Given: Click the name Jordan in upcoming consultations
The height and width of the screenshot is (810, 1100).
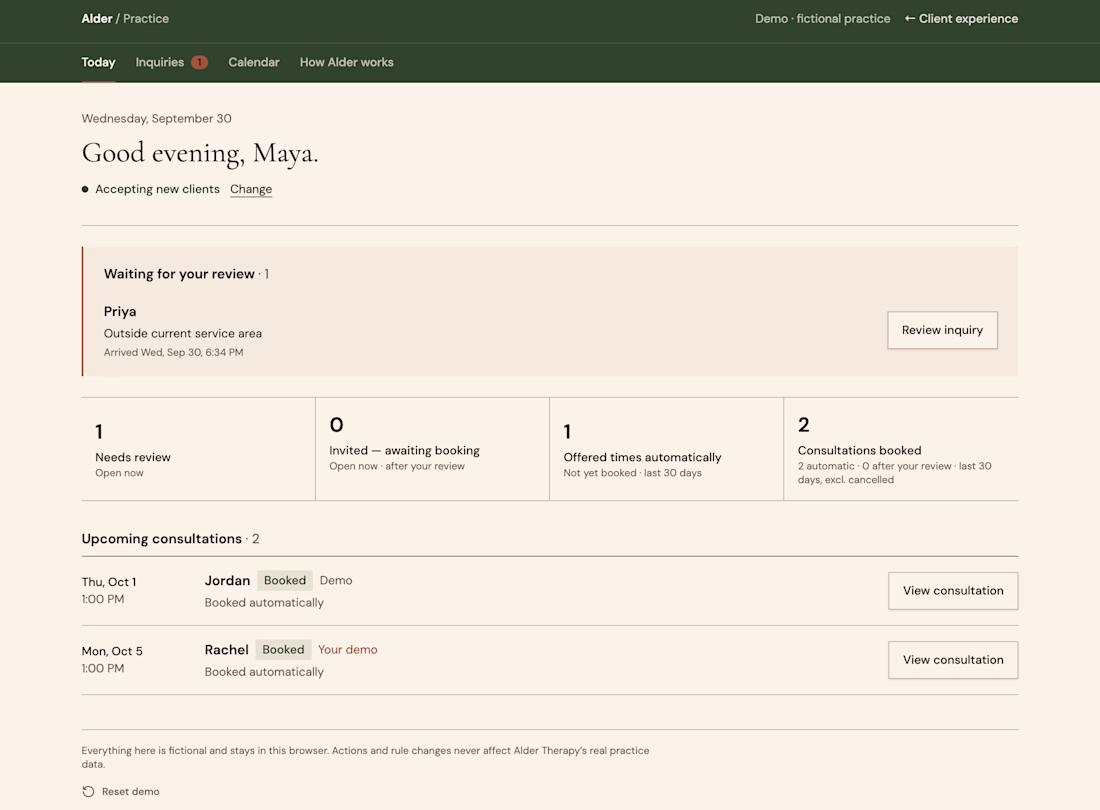Looking at the screenshot, I should pyautogui.click(x=227, y=581).
